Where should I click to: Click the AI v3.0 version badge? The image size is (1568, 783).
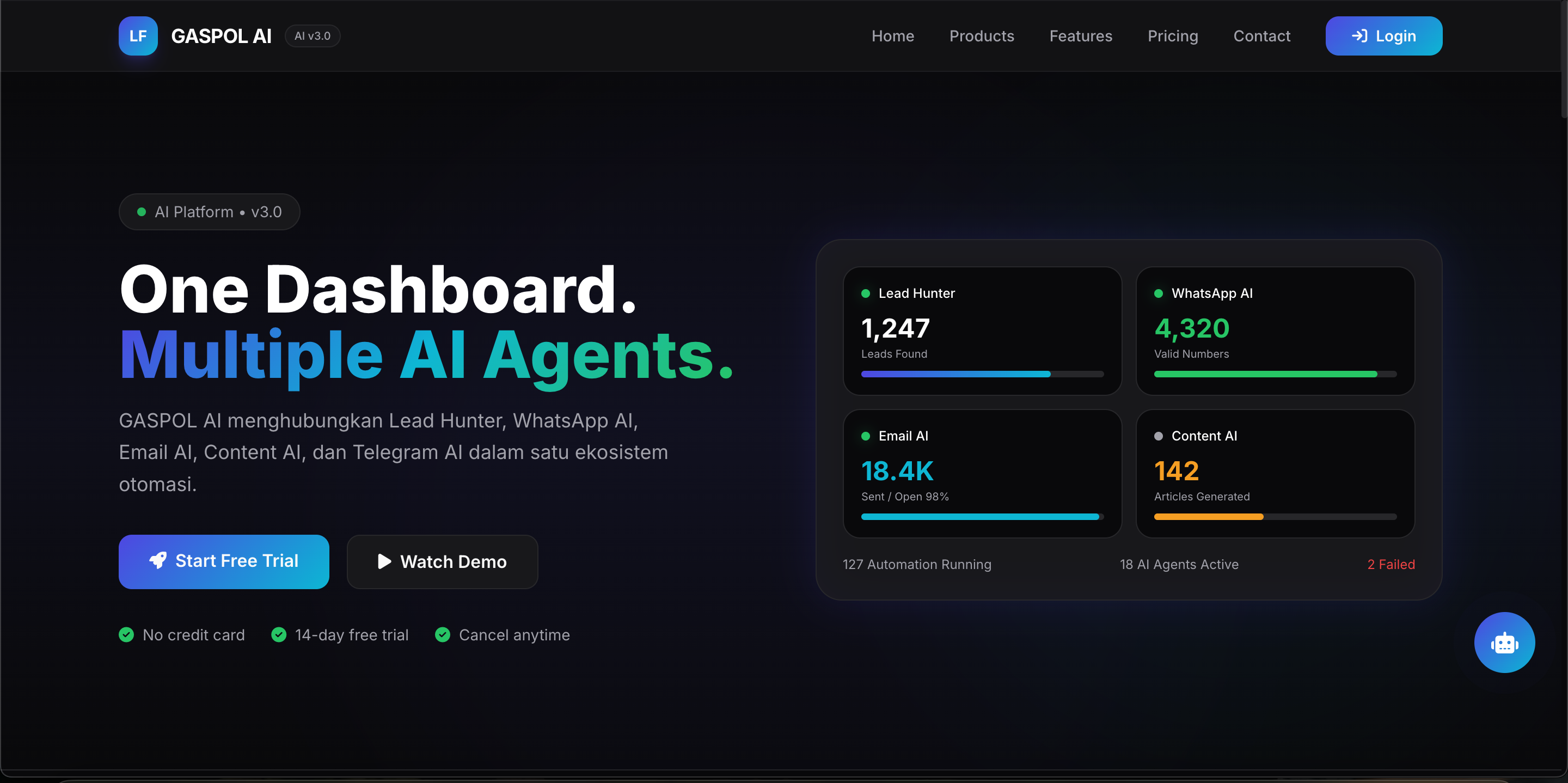click(313, 36)
